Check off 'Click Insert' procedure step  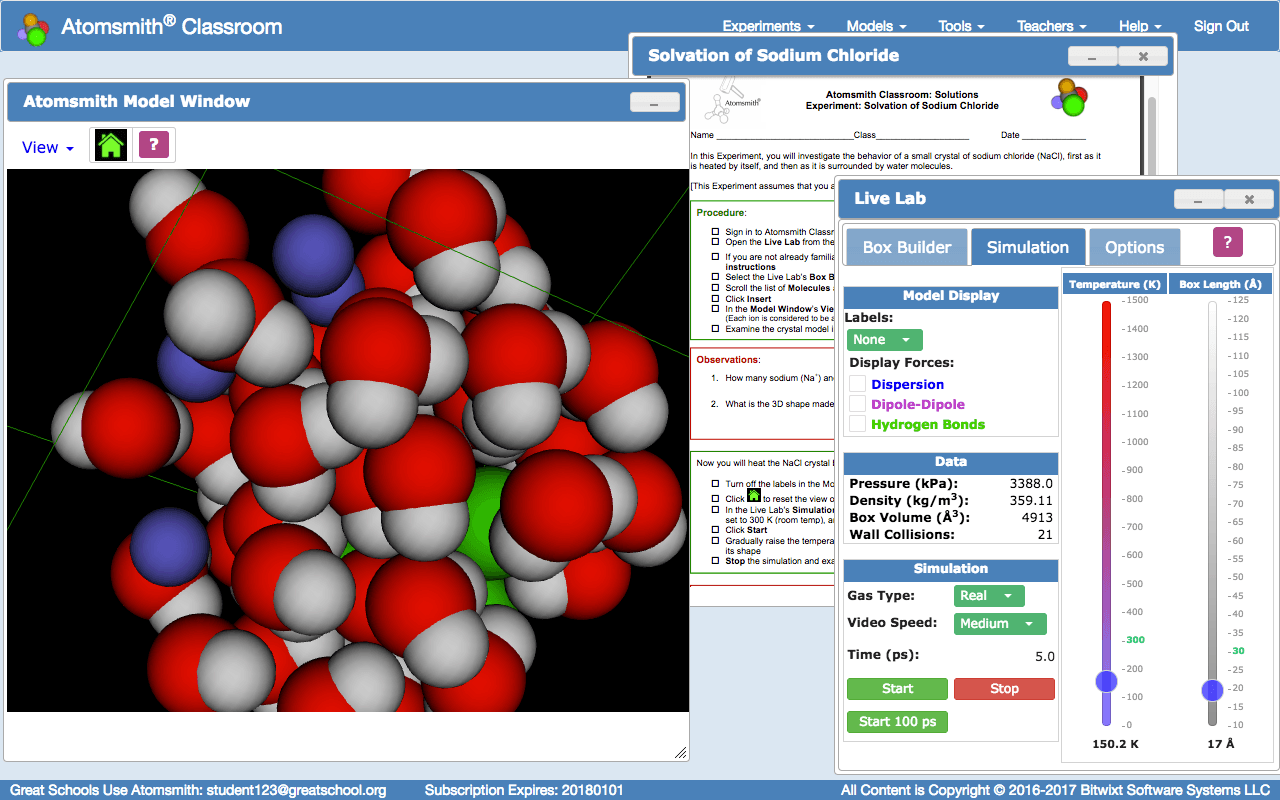[715, 298]
